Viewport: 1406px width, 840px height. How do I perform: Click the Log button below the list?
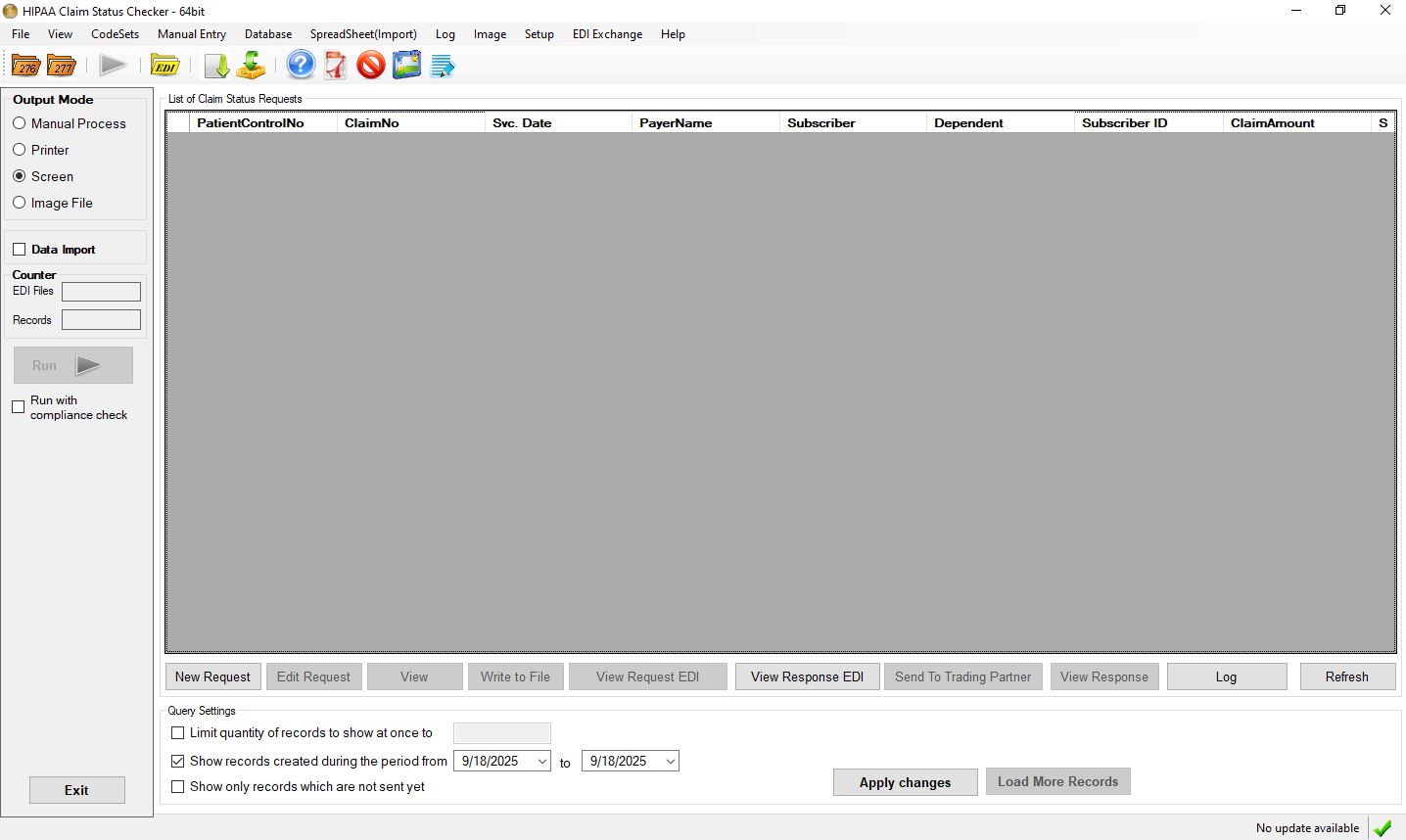tap(1227, 677)
